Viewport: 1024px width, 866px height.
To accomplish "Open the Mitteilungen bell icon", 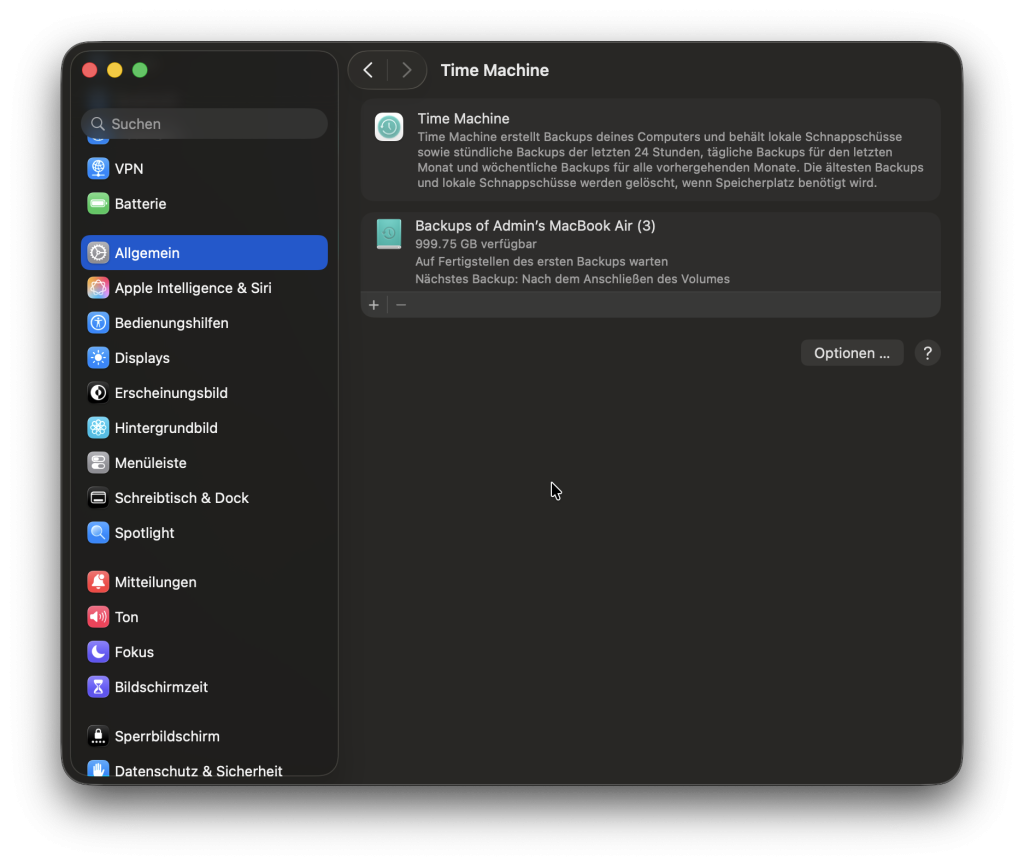I will [x=98, y=582].
